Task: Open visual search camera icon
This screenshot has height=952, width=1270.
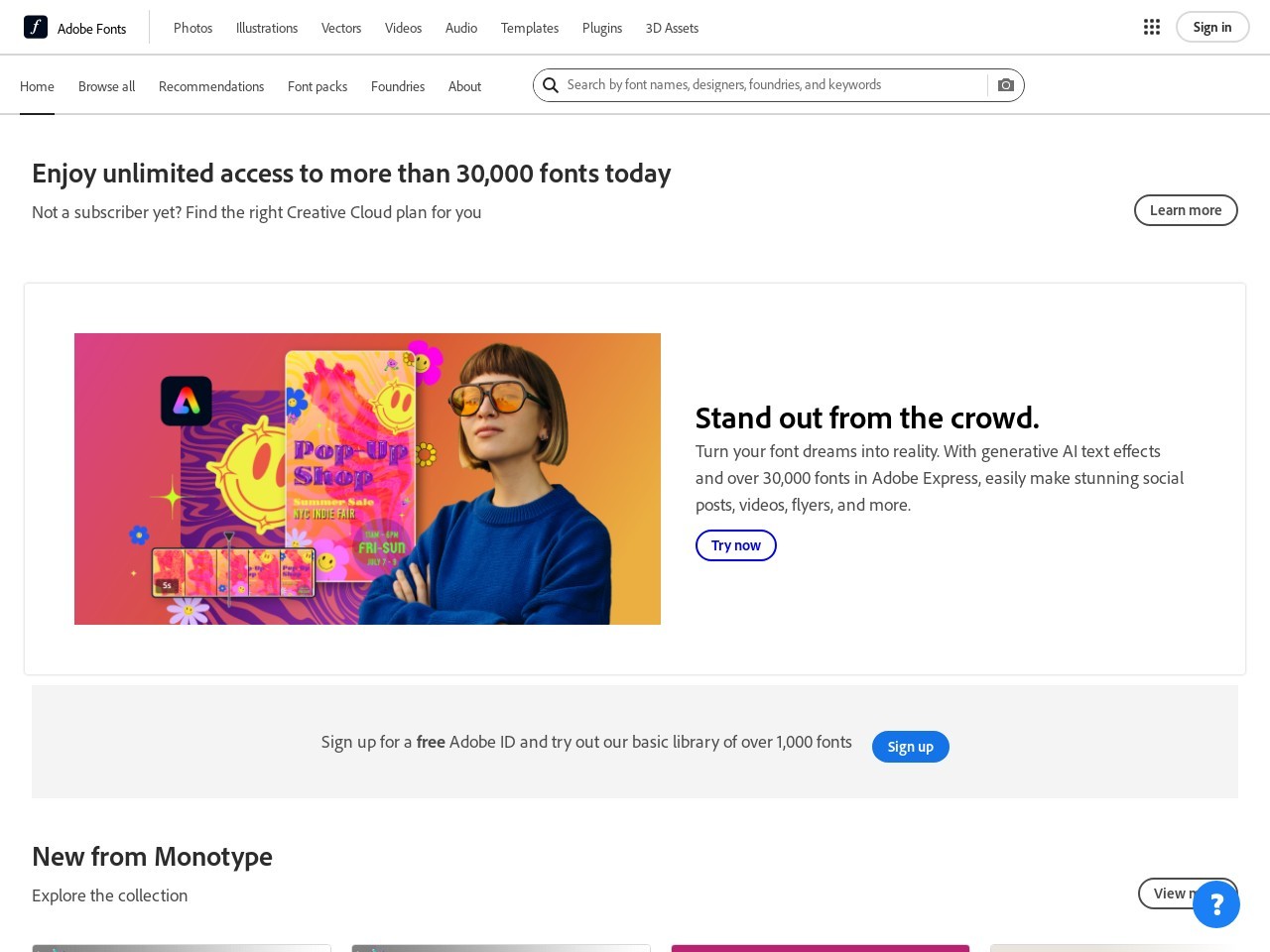Action: click(x=1006, y=85)
